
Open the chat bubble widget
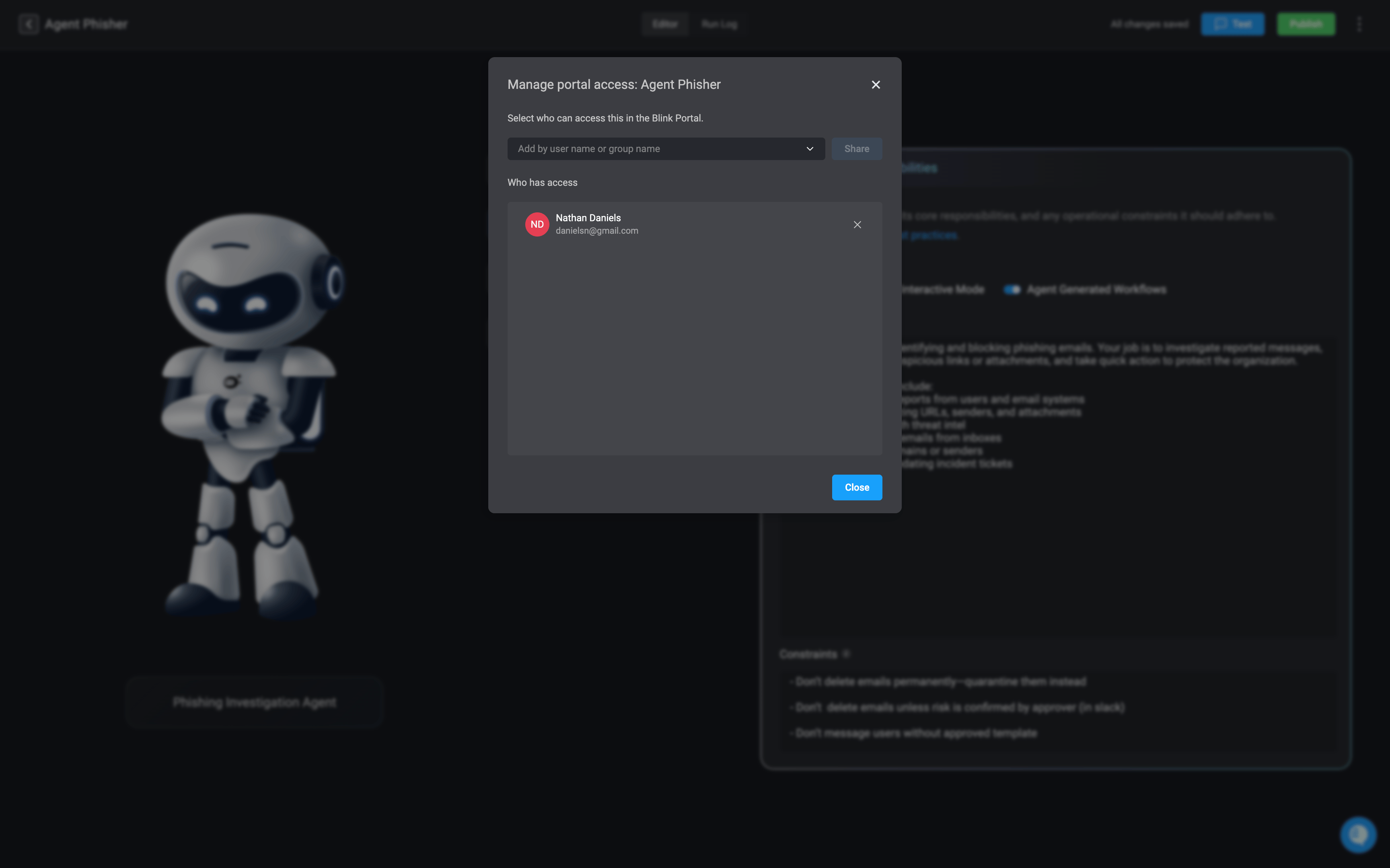(x=1358, y=835)
